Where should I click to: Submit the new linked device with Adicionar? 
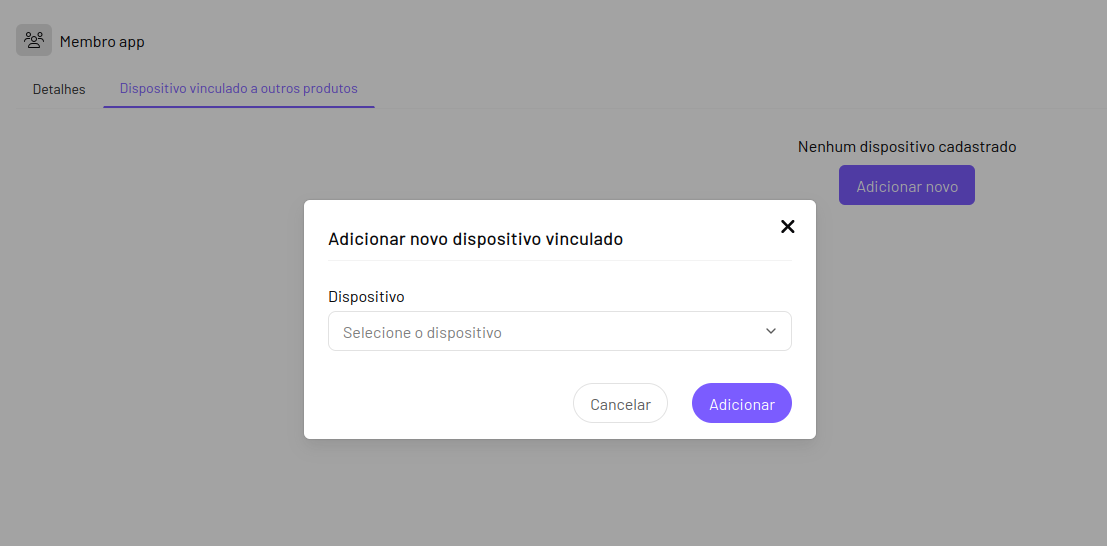tap(742, 404)
